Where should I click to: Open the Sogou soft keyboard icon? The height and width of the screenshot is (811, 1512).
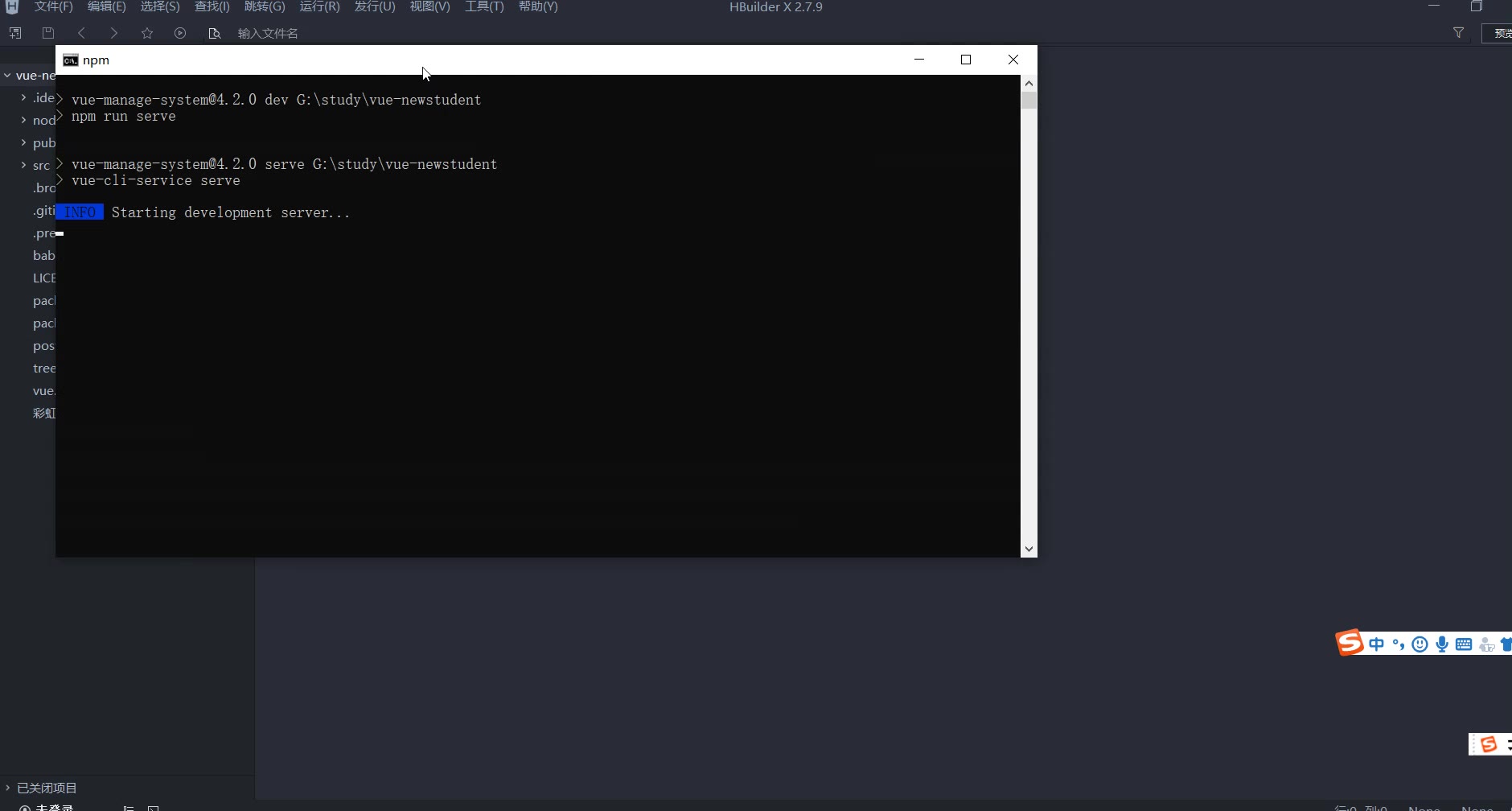coord(1464,644)
